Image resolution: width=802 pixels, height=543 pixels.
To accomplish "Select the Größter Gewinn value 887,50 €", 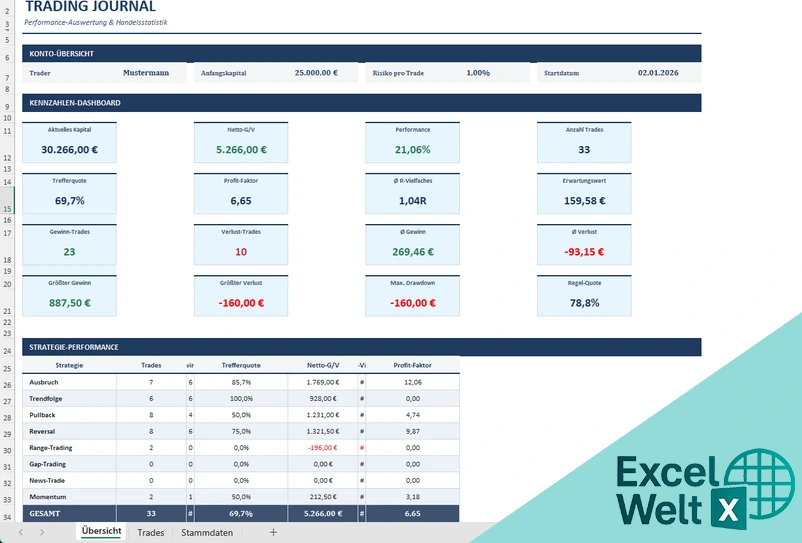I will (x=70, y=303).
